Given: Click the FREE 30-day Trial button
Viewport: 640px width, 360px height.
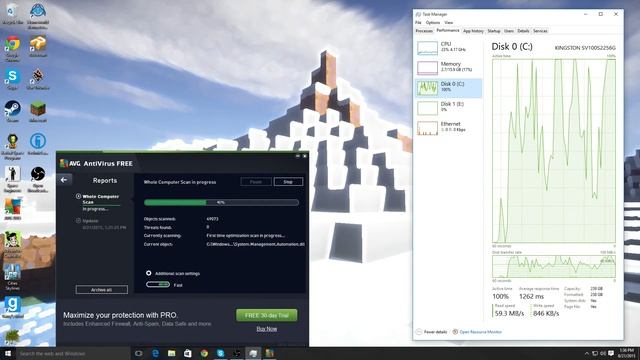Looking at the screenshot, I should [x=267, y=315].
